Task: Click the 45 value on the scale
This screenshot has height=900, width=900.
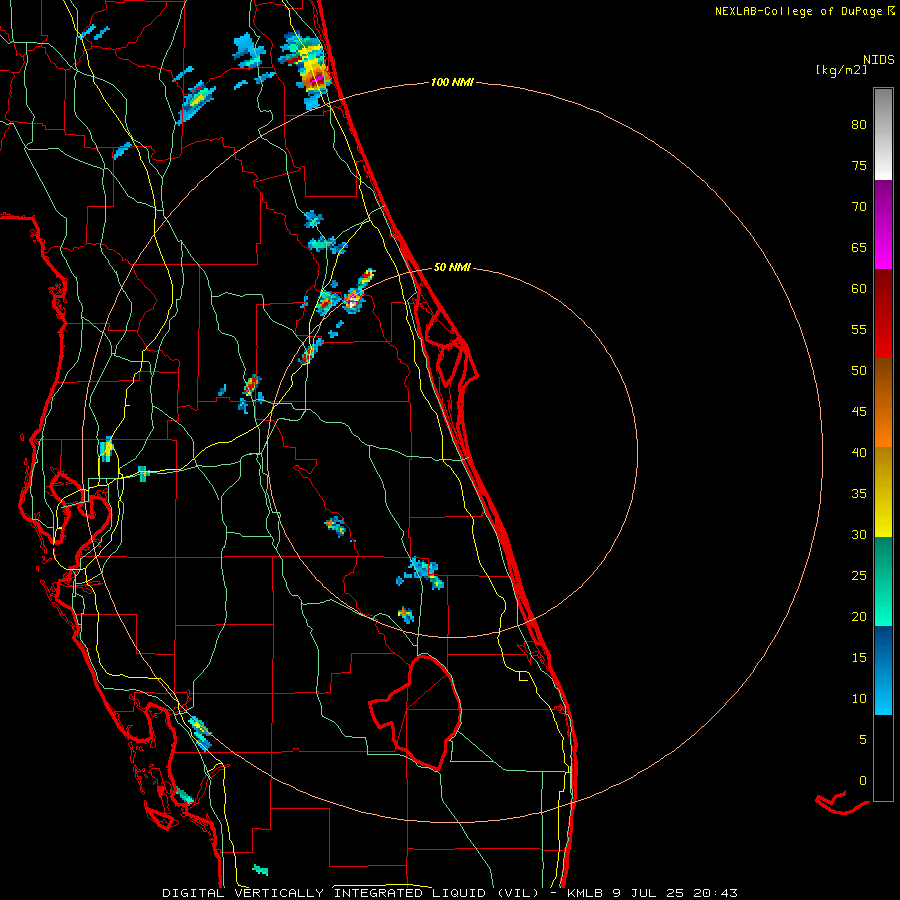Action: point(859,412)
